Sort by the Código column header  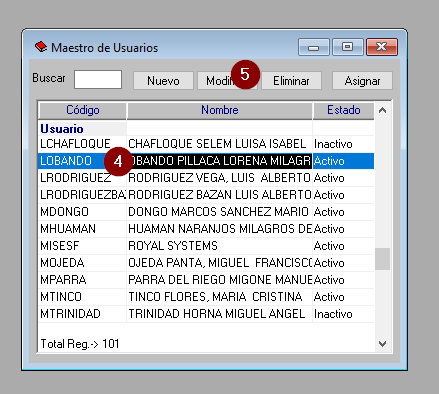83,110
